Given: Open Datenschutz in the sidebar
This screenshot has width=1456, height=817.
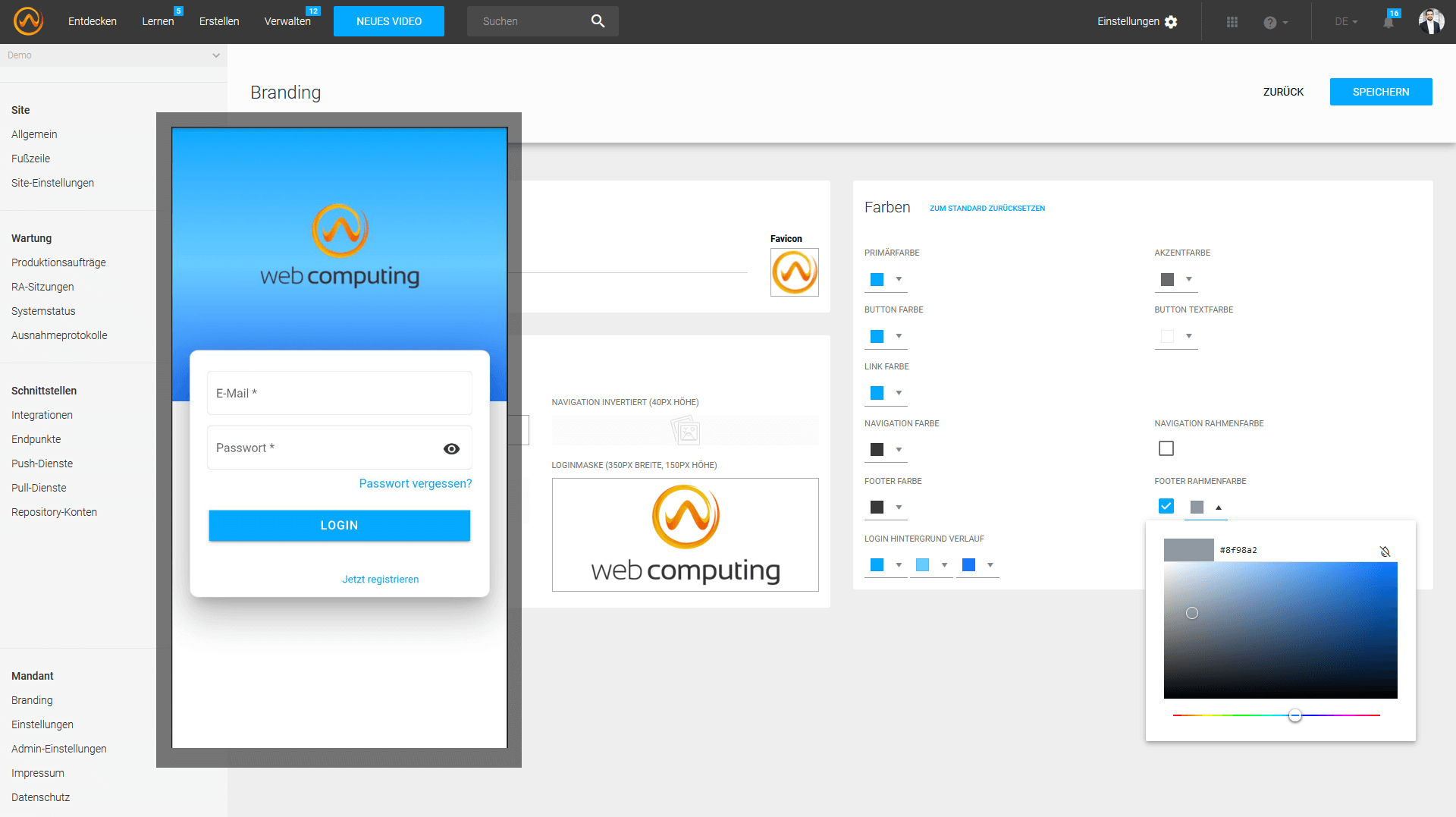Looking at the screenshot, I should (x=41, y=797).
